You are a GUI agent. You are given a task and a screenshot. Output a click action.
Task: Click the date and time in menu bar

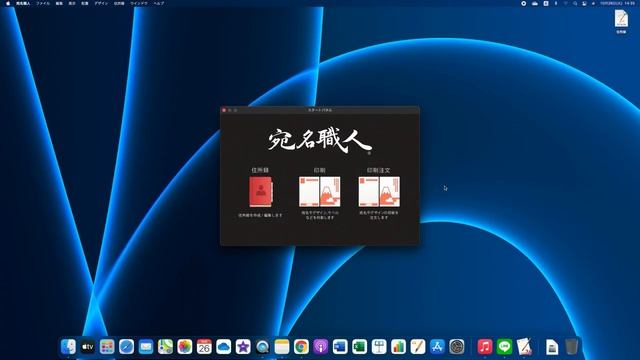pos(618,3)
